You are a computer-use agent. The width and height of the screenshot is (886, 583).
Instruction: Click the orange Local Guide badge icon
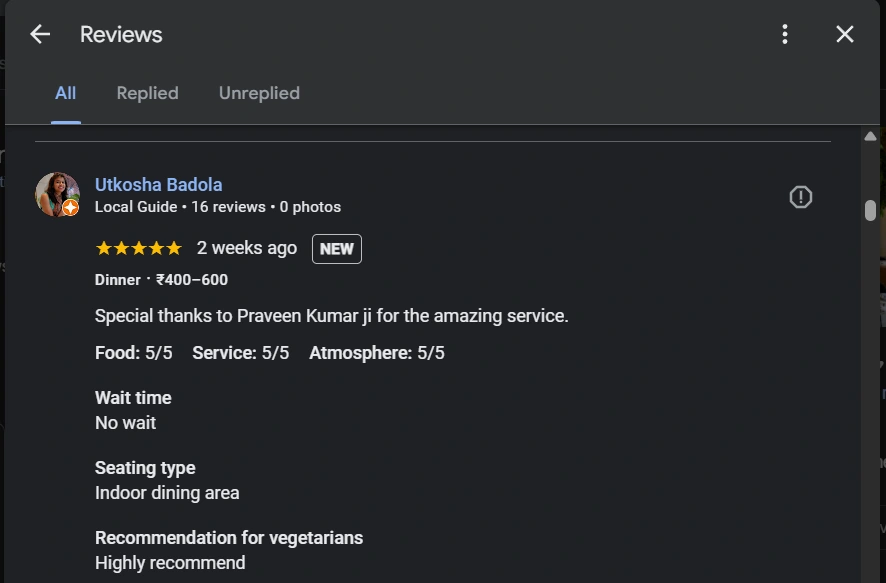point(71,208)
